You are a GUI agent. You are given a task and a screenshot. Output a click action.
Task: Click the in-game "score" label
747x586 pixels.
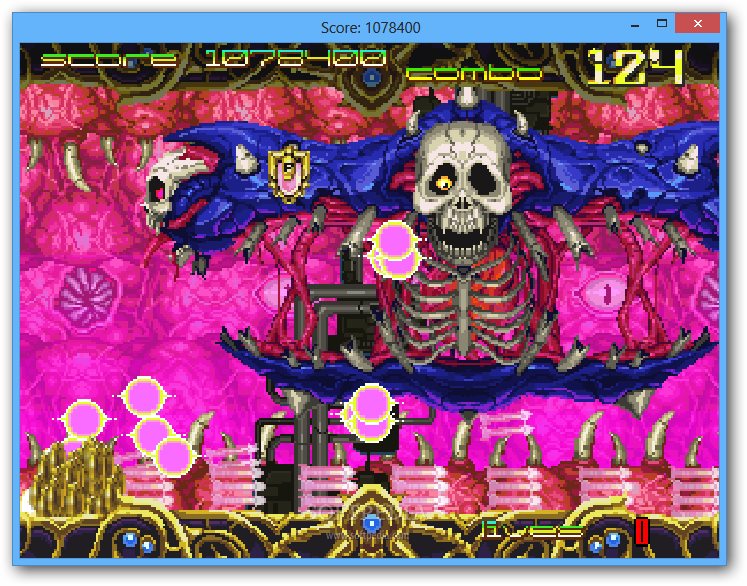coord(109,59)
